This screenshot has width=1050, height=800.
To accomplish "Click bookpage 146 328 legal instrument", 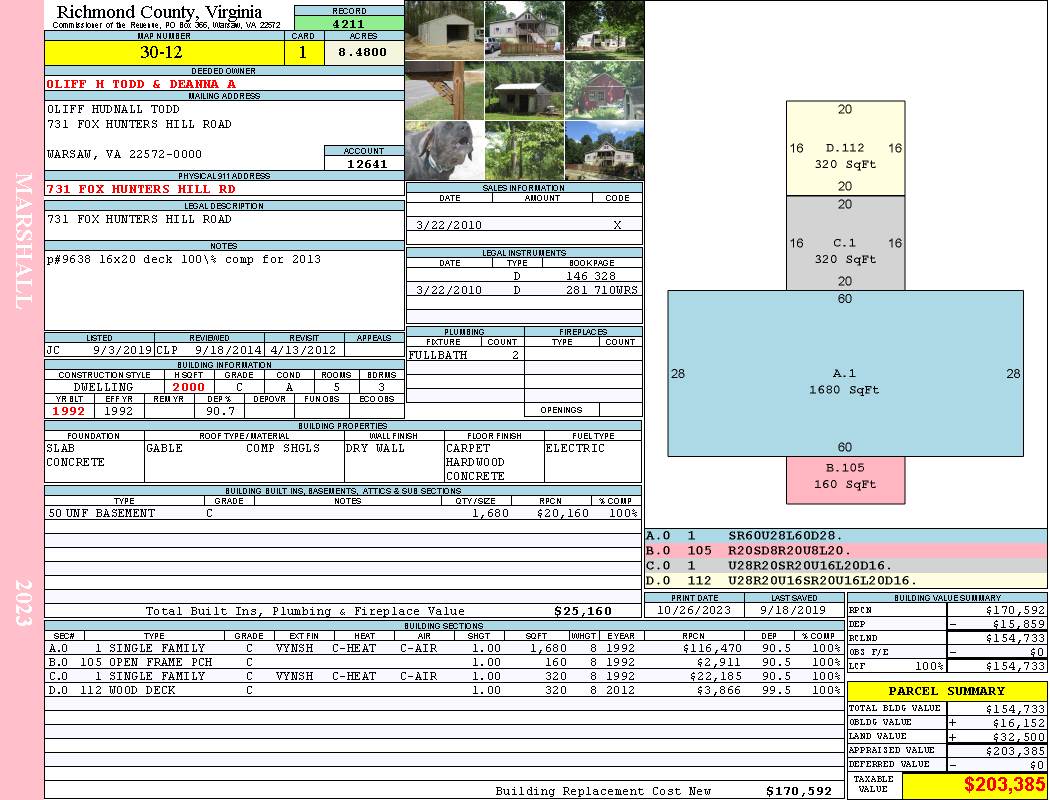I will 591,276.
